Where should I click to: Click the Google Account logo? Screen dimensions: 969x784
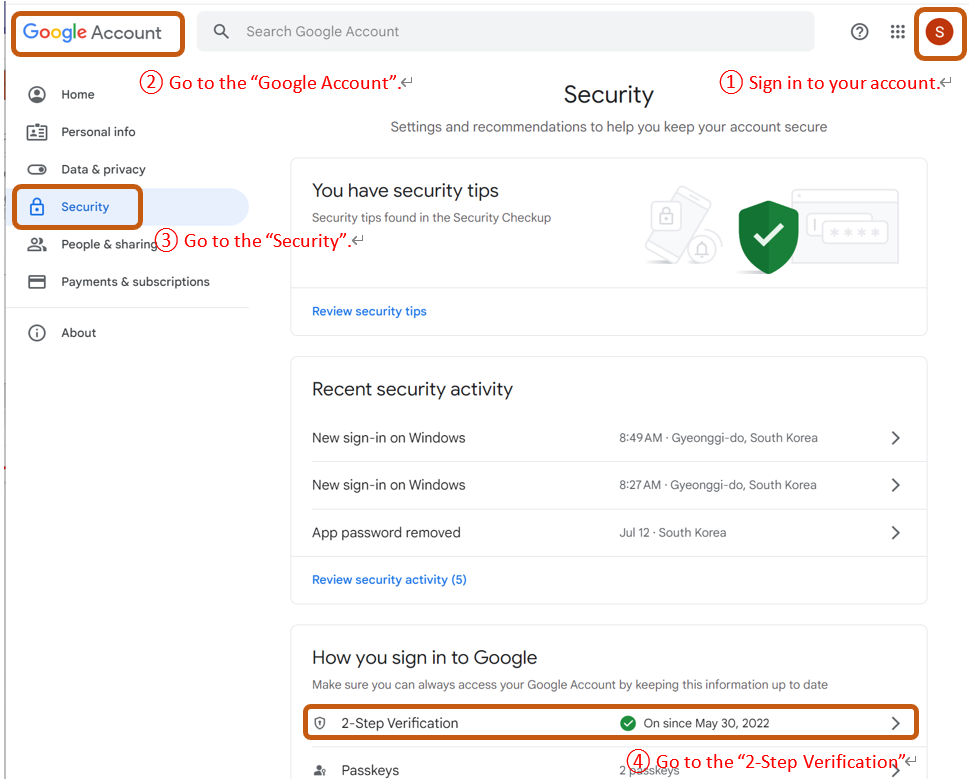93,33
